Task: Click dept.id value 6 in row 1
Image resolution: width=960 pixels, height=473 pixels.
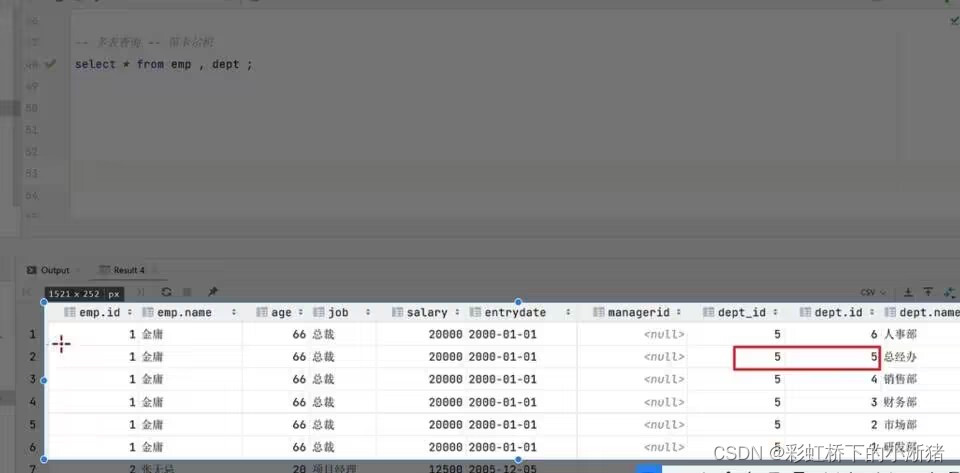Action: point(874,335)
